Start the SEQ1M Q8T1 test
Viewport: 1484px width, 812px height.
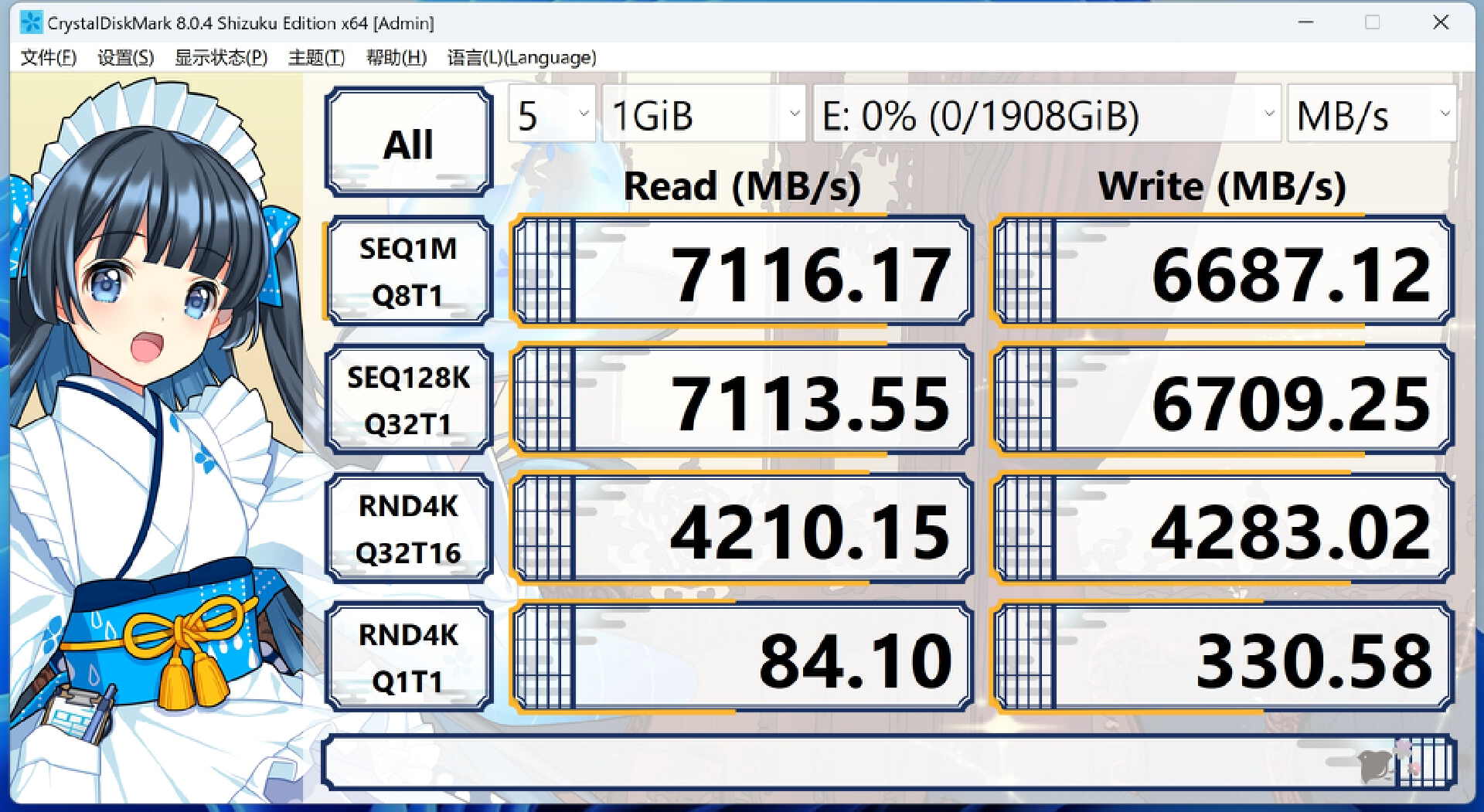(409, 271)
